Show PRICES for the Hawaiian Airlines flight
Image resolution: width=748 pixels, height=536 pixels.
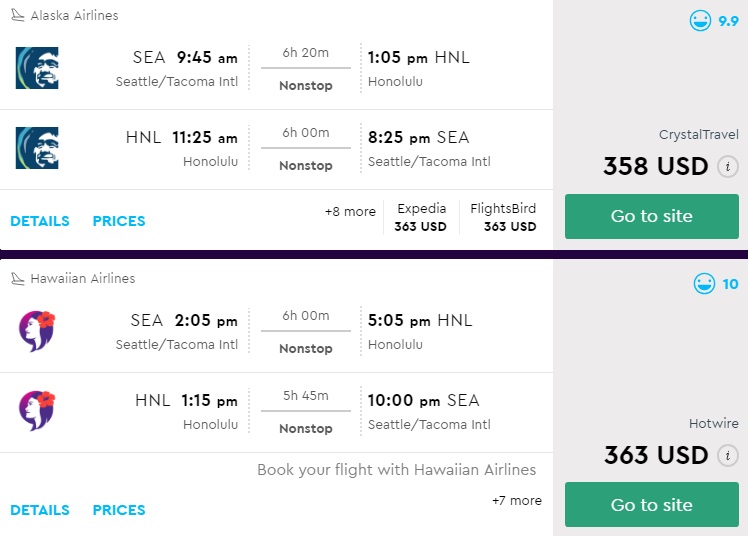coord(119,510)
